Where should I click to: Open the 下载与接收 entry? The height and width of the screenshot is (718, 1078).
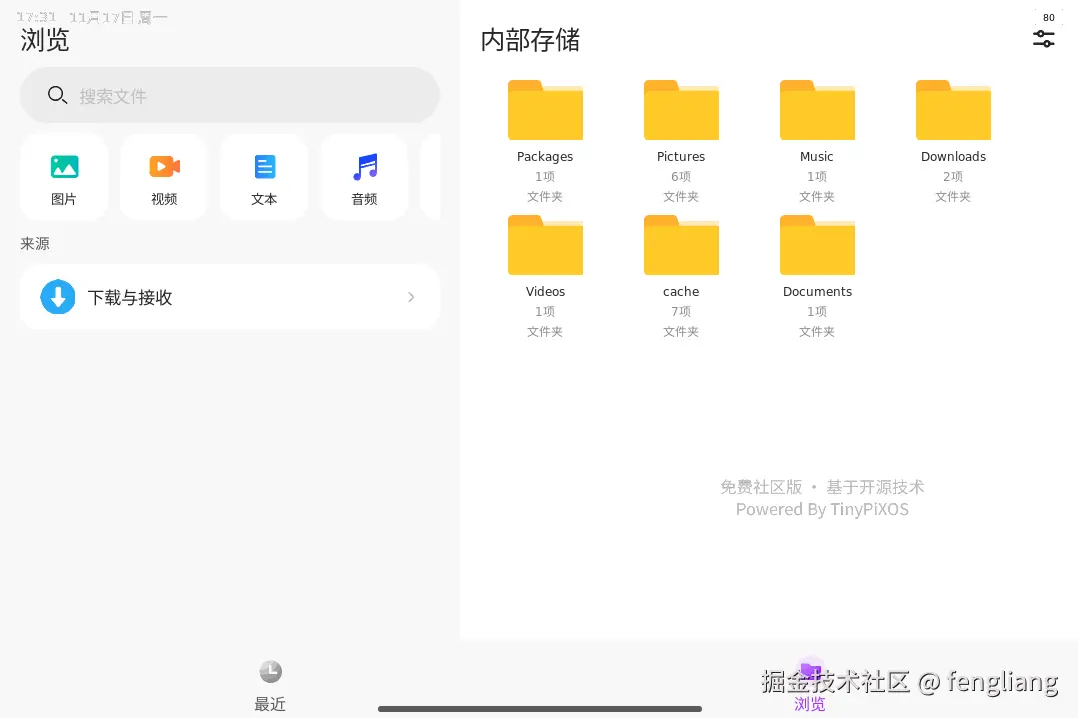click(x=230, y=297)
